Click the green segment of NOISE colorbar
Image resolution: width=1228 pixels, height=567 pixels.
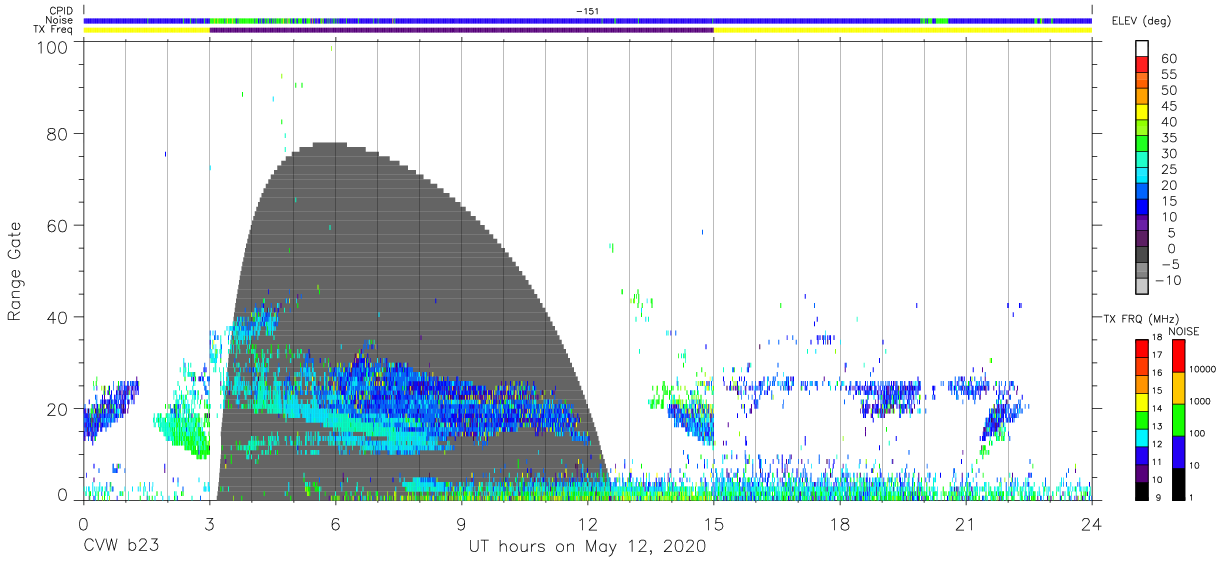(x=1178, y=420)
